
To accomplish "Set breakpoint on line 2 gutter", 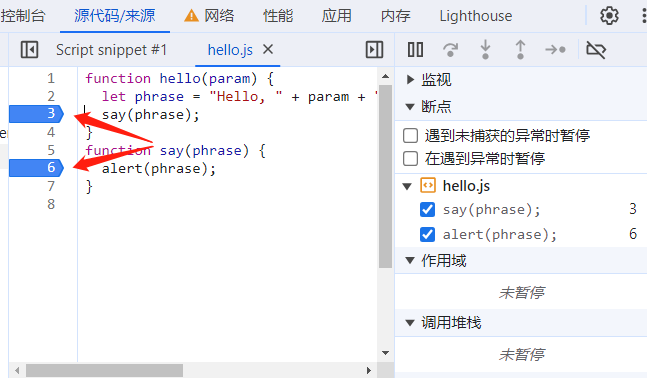I will pos(50,96).
